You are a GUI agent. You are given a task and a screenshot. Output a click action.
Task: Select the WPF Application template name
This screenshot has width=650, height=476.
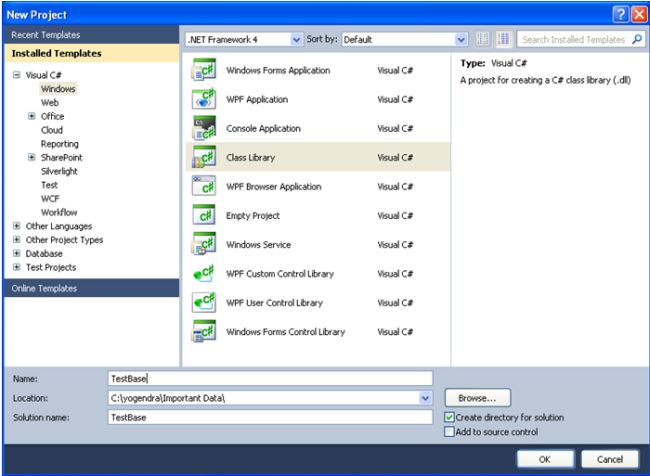(257, 100)
